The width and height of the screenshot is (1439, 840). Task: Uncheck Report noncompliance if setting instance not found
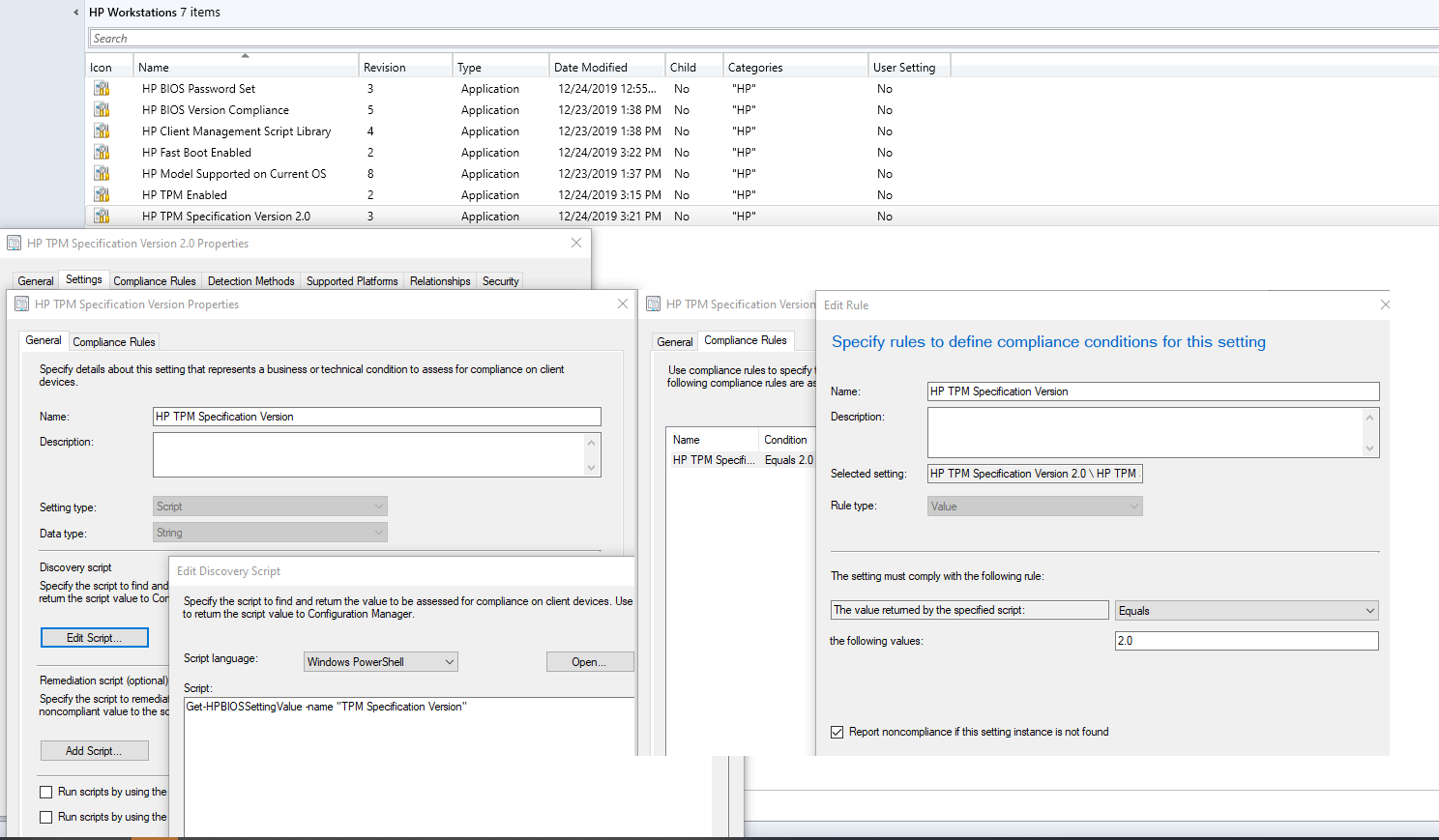tap(837, 732)
